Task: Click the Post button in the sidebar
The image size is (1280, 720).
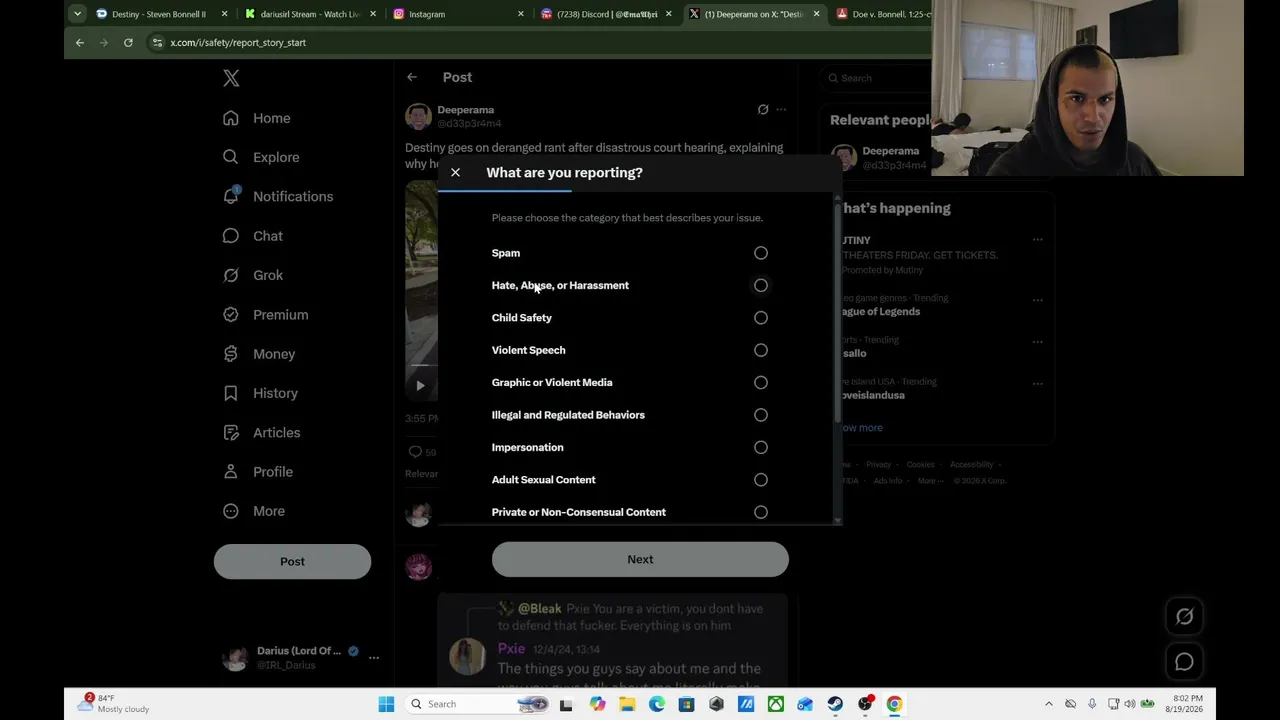Action: point(292,562)
